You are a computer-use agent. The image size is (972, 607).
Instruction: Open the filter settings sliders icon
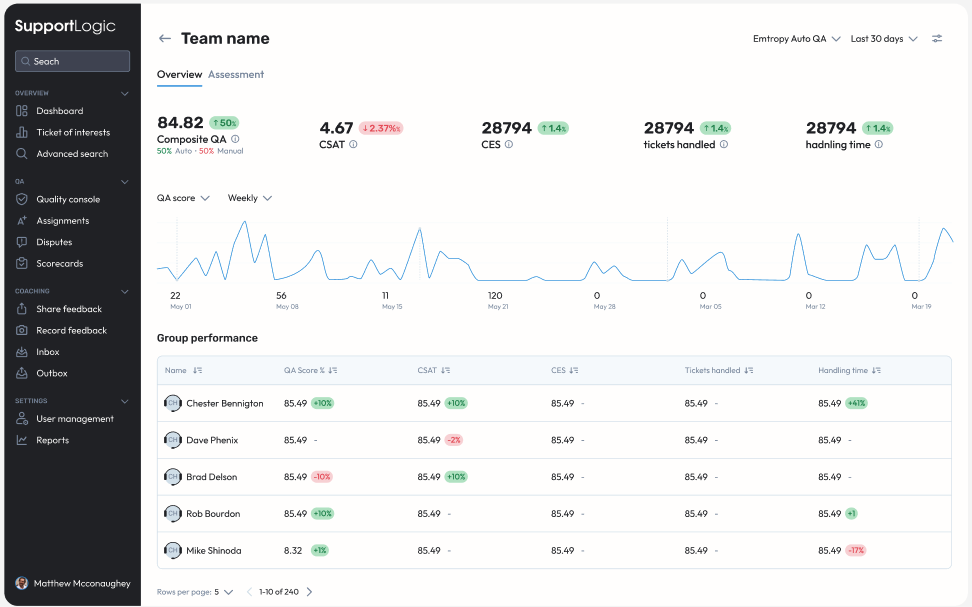tap(937, 38)
